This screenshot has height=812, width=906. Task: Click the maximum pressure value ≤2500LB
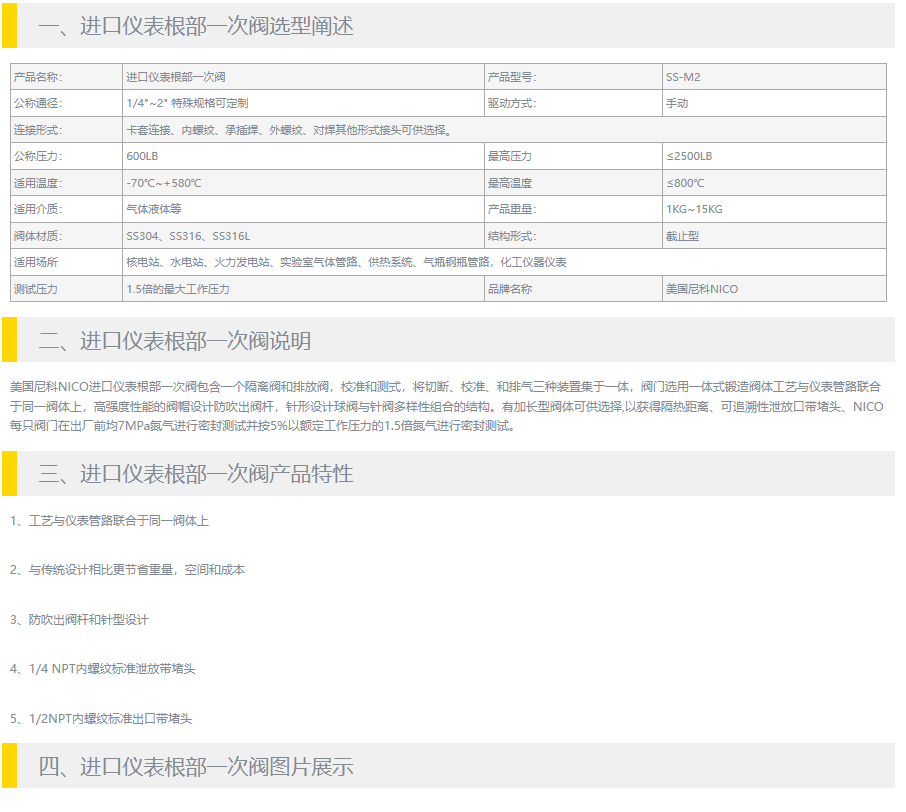pos(689,156)
